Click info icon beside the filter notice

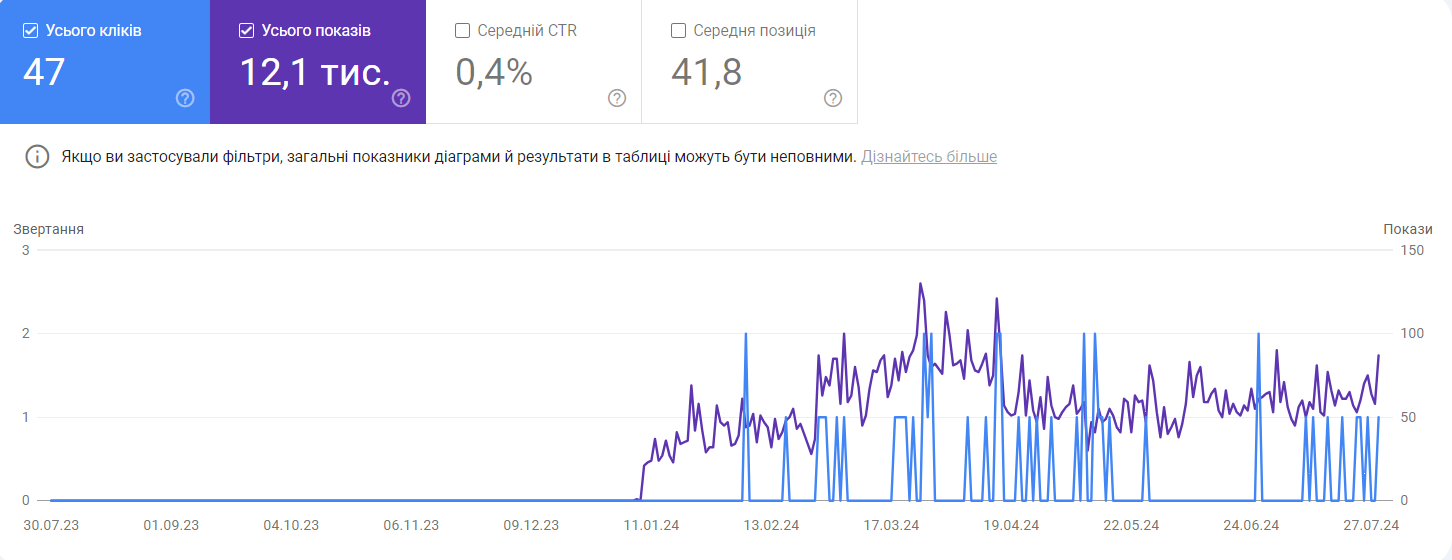coord(37,157)
